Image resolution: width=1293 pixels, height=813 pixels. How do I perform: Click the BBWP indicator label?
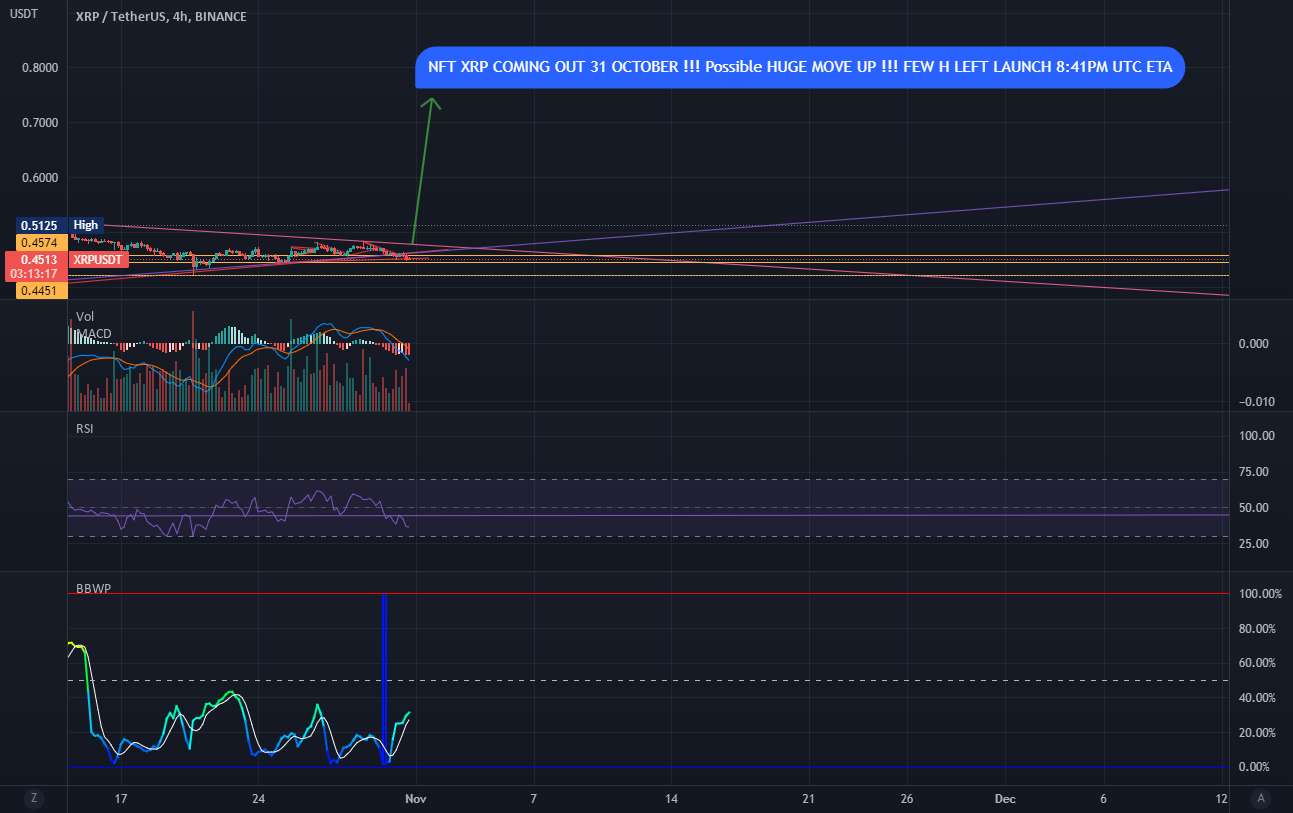point(93,589)
